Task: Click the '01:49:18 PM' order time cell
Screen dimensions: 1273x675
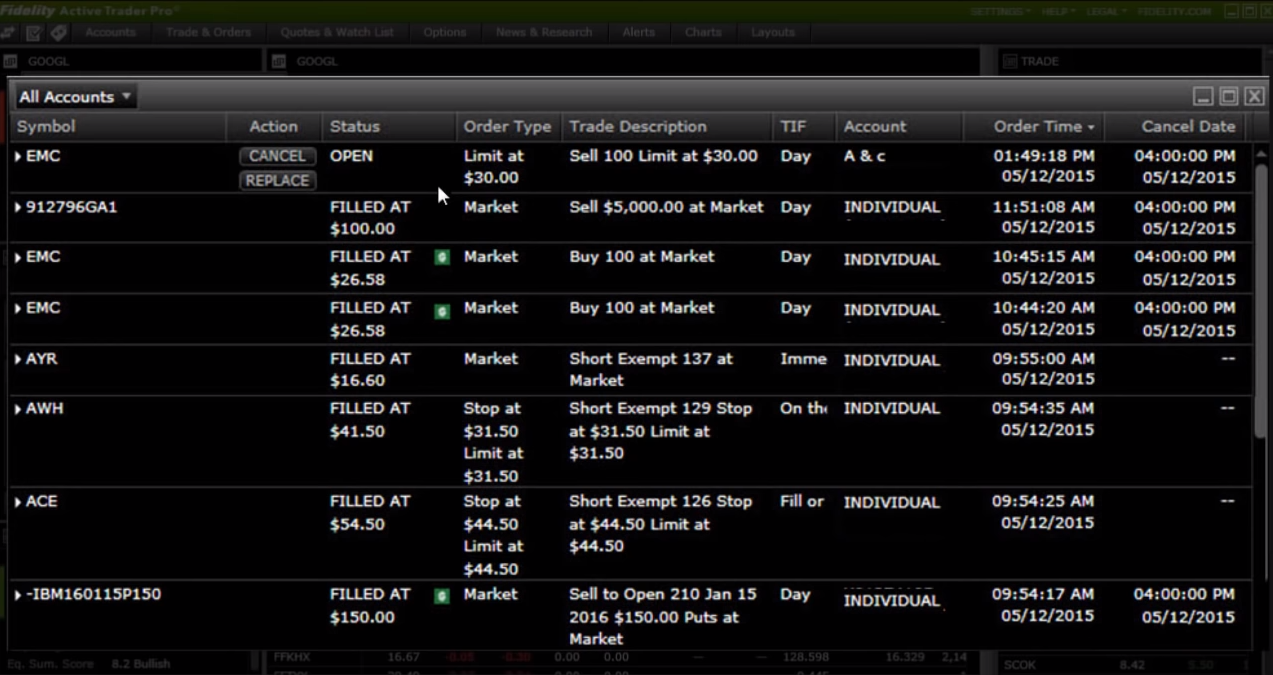Action: [x=1043, y=156]
